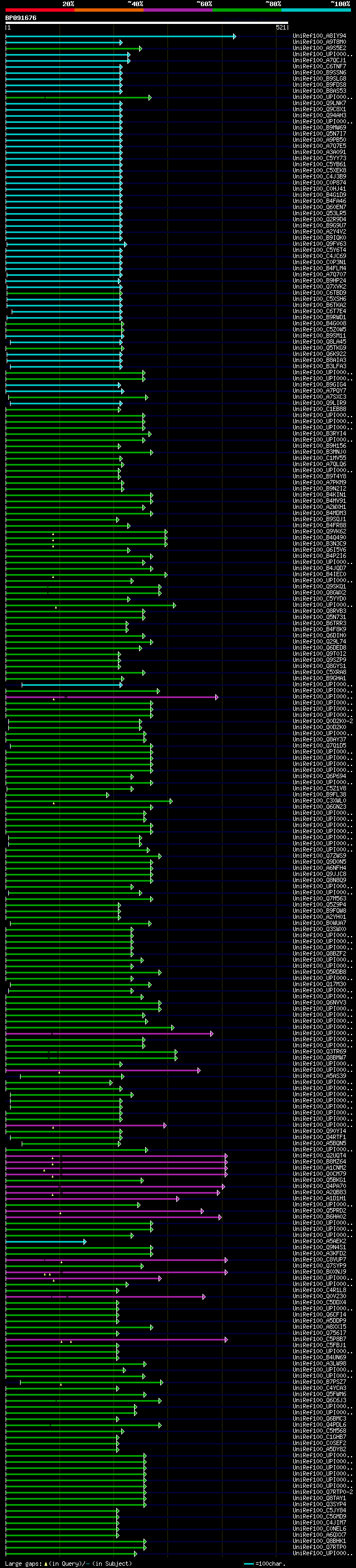Select hit UniRef100_Q7RTP0-2
The image size is (356, 1568).
tap(323, 1492)
